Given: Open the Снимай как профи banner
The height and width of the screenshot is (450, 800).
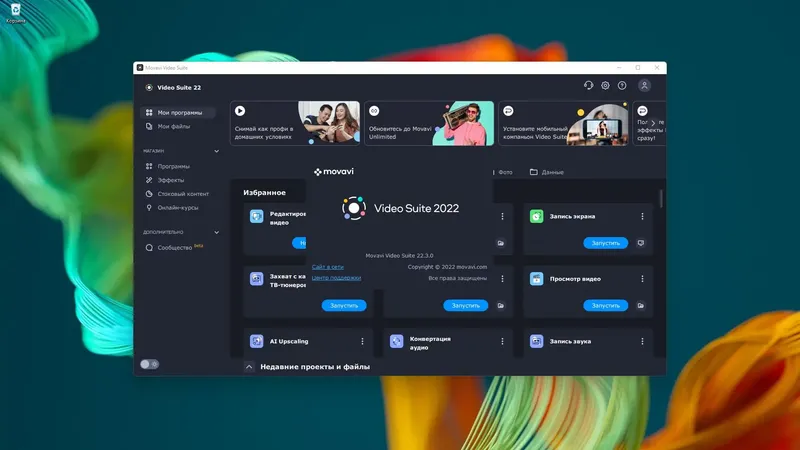Looking at the screenshot, I should click(295, 123).
